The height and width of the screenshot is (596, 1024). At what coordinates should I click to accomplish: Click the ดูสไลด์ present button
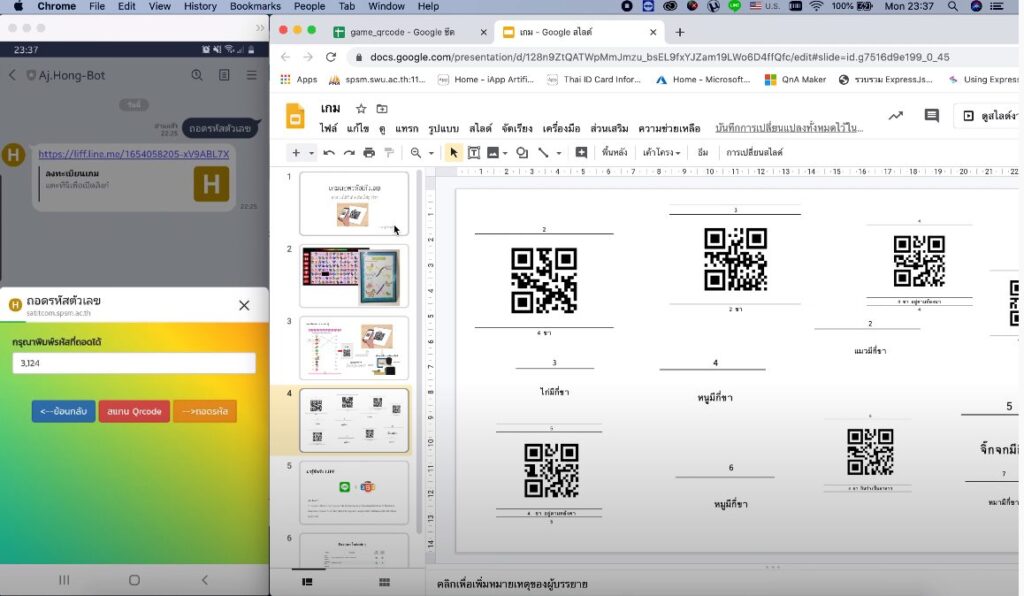(x=988, y=116)
